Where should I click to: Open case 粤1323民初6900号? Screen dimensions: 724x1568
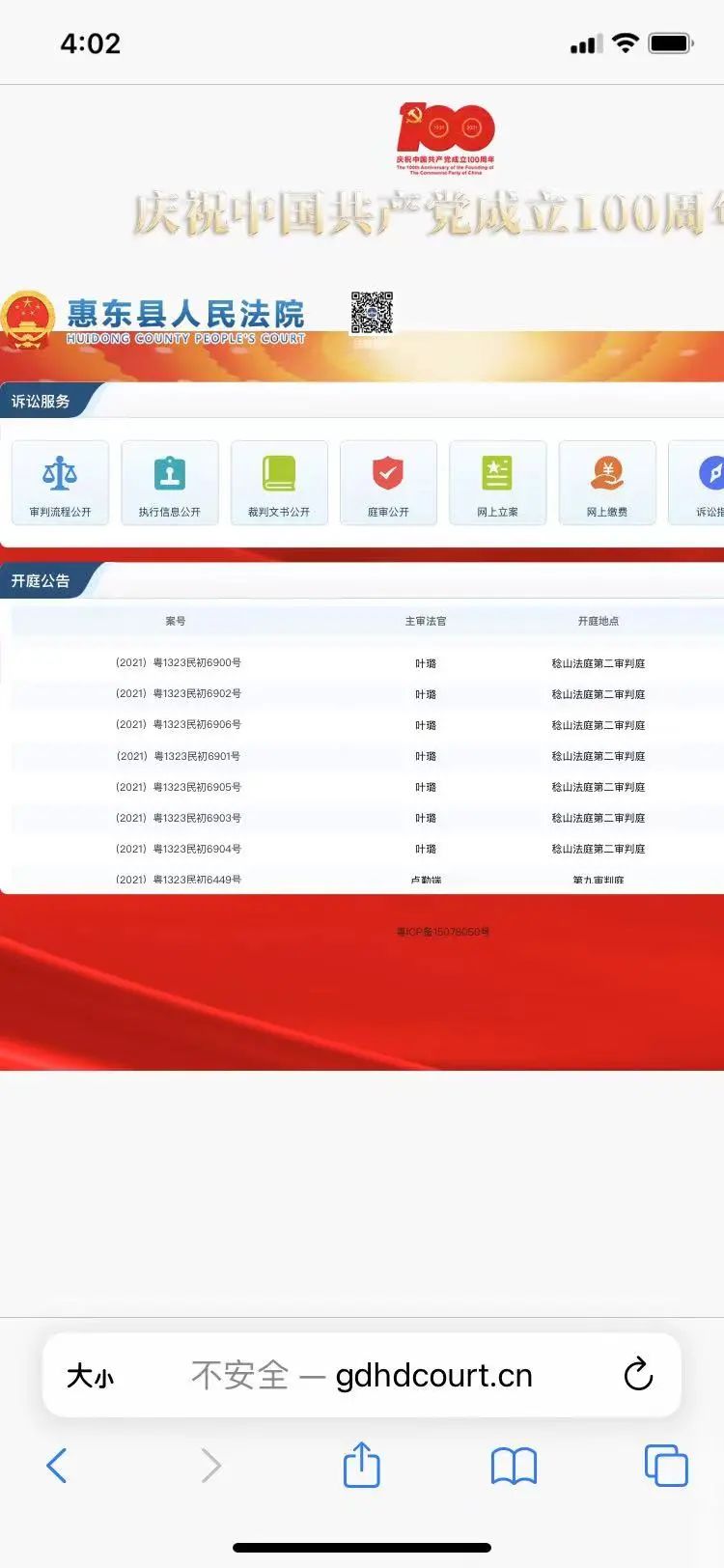coord(179,663)
